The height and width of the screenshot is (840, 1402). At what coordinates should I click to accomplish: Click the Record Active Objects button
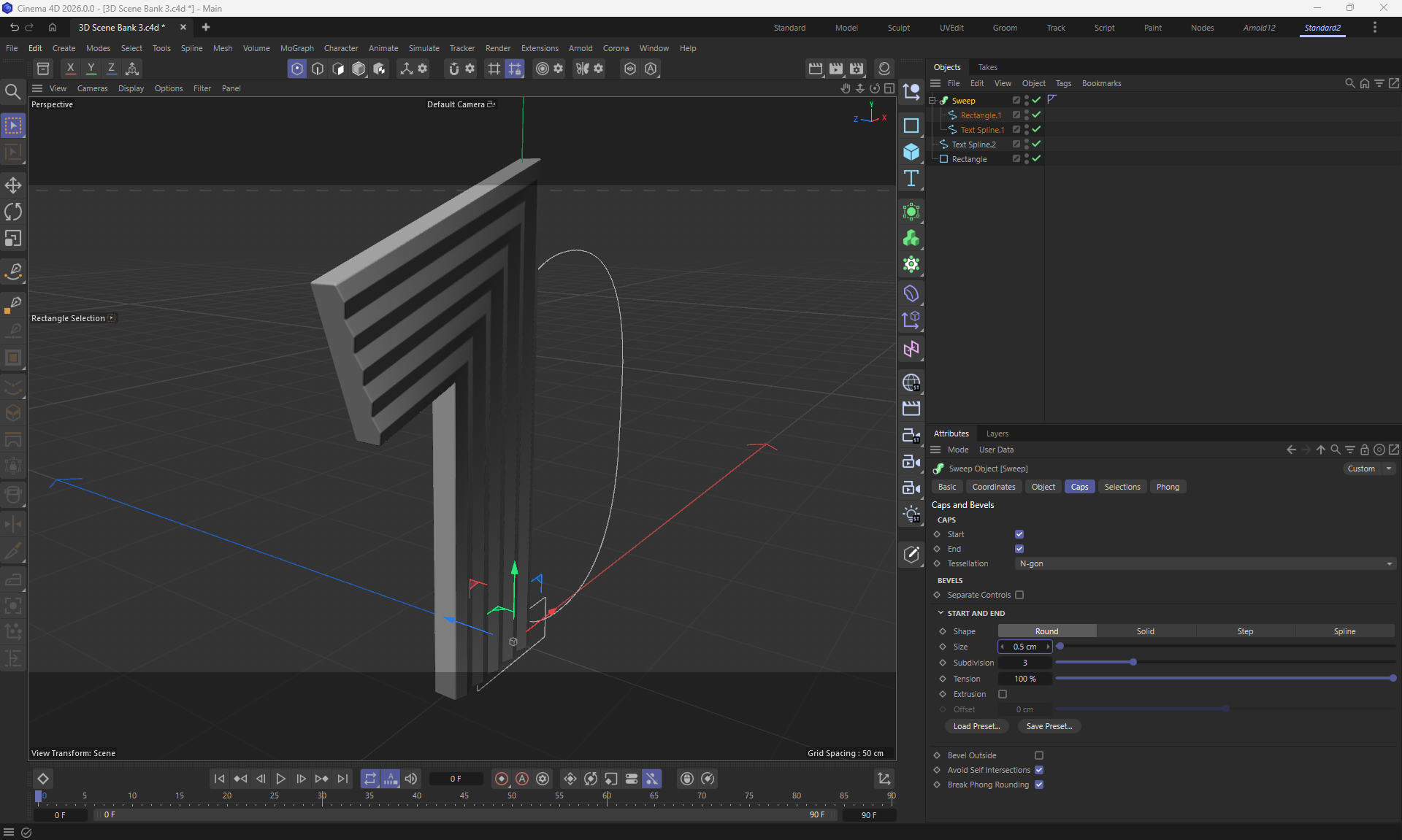[x=502, y=779]
